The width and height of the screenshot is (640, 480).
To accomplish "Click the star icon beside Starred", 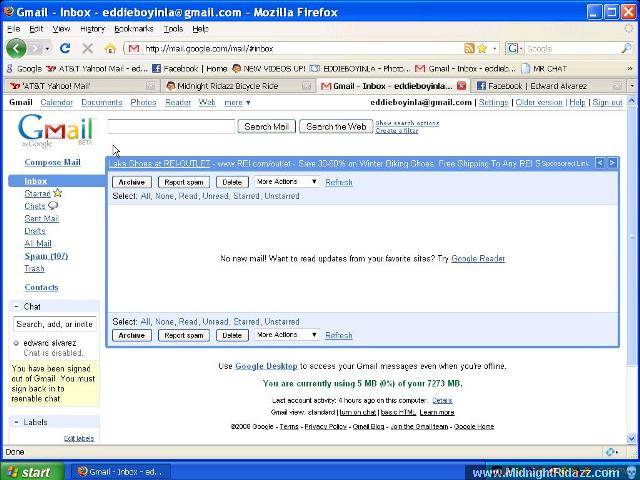I will [58, 193].
